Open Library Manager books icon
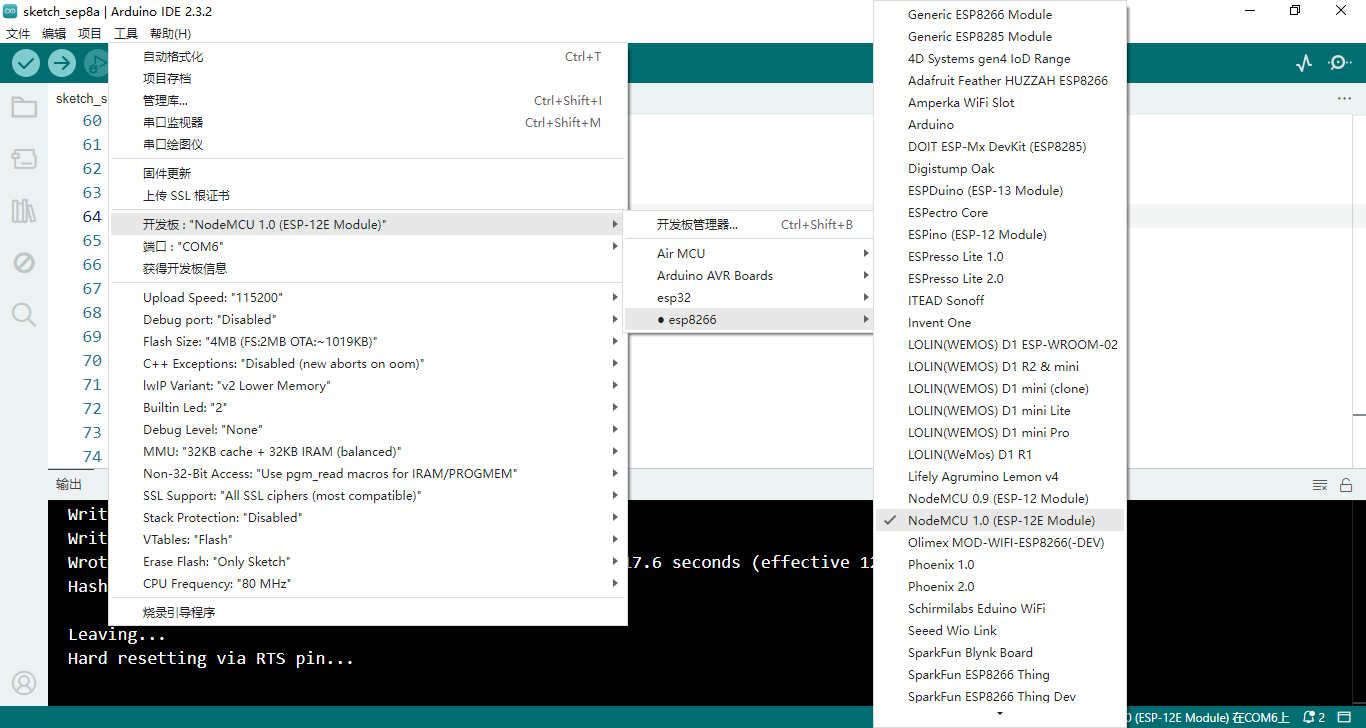Screen dimensions: 1366x728 point(24,211)
